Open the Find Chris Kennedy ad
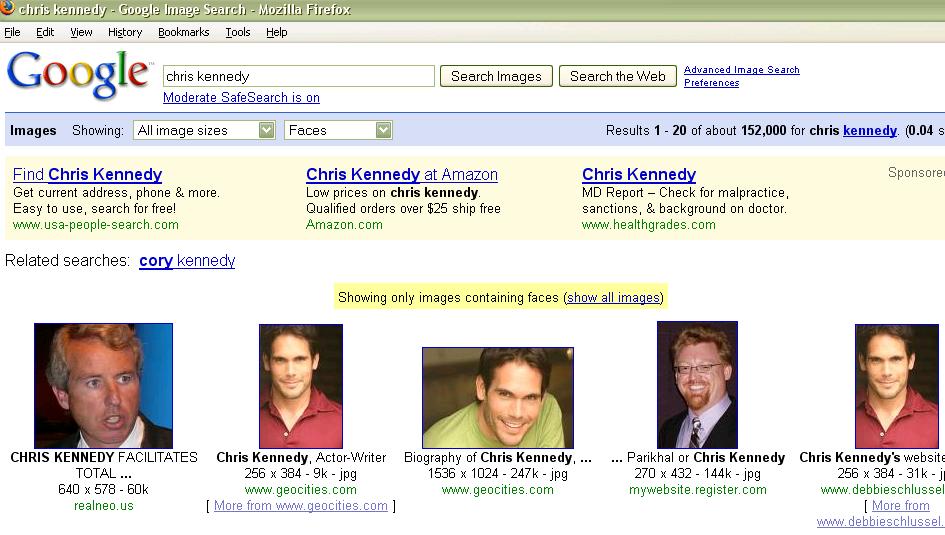 pyautogui.click(x=87, y=175)
